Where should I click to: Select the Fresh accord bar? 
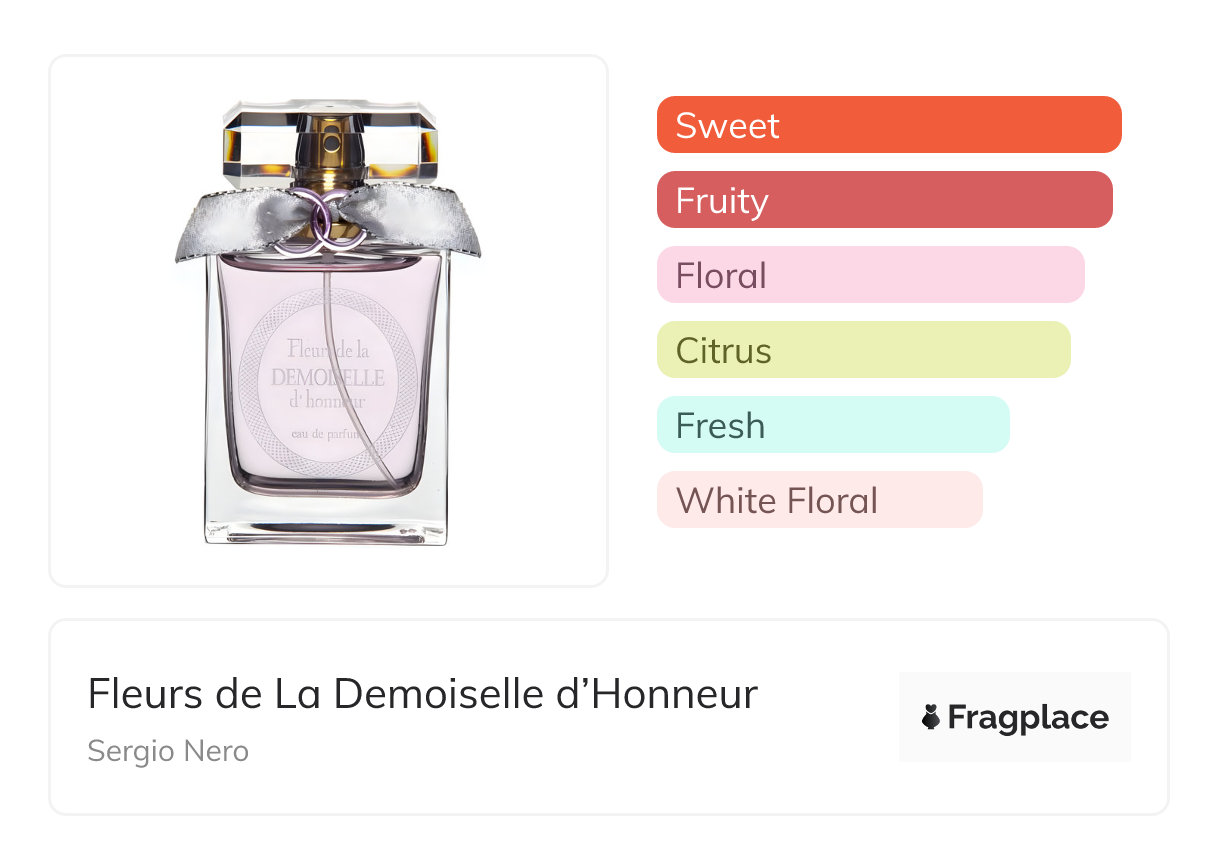click(833, 425)
